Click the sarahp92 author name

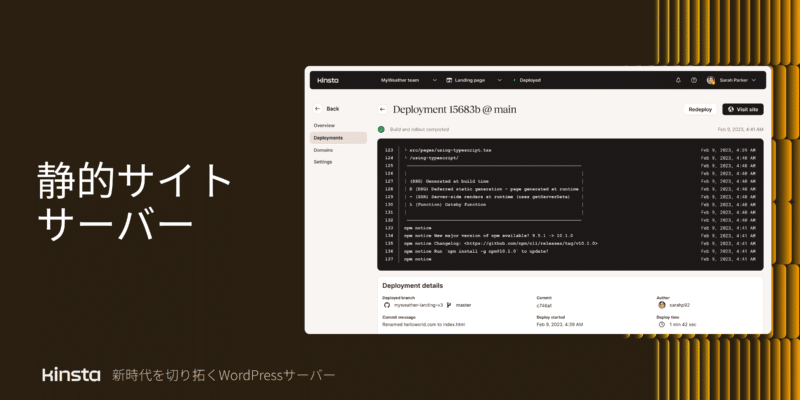coord(680,305)
